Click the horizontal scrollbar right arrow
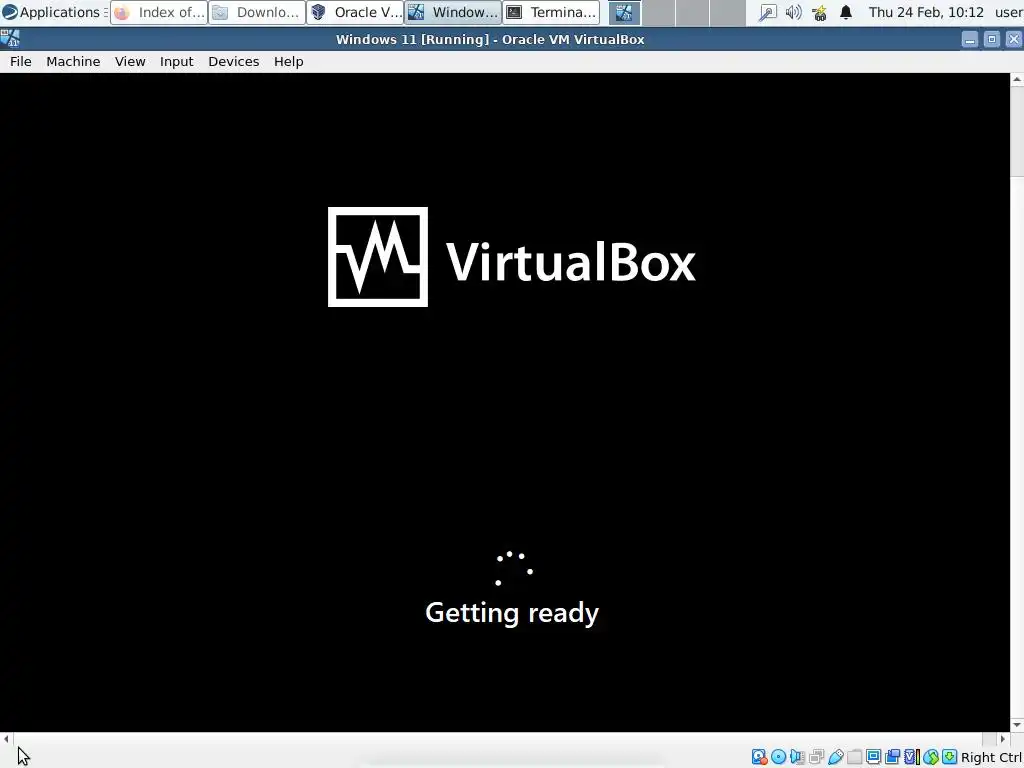This screenshot has width=1024, height=768. pos(1003,739)
